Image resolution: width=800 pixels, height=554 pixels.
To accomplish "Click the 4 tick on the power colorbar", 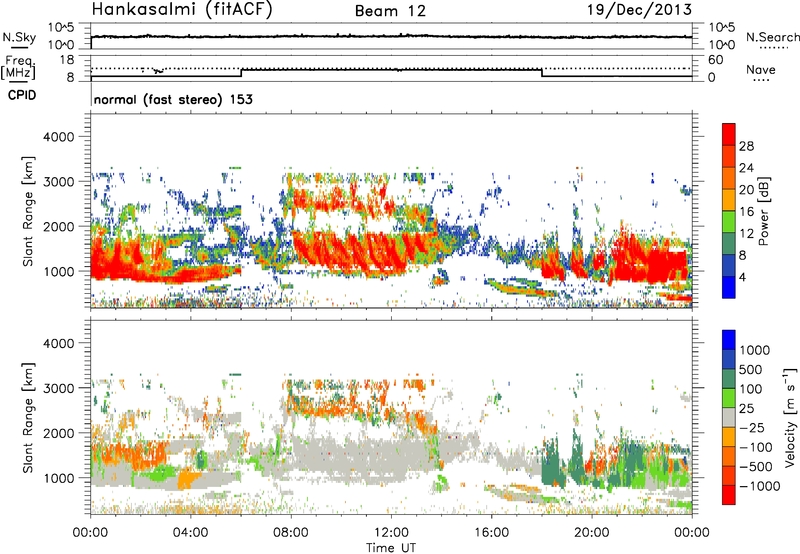I will click(742, 277).
